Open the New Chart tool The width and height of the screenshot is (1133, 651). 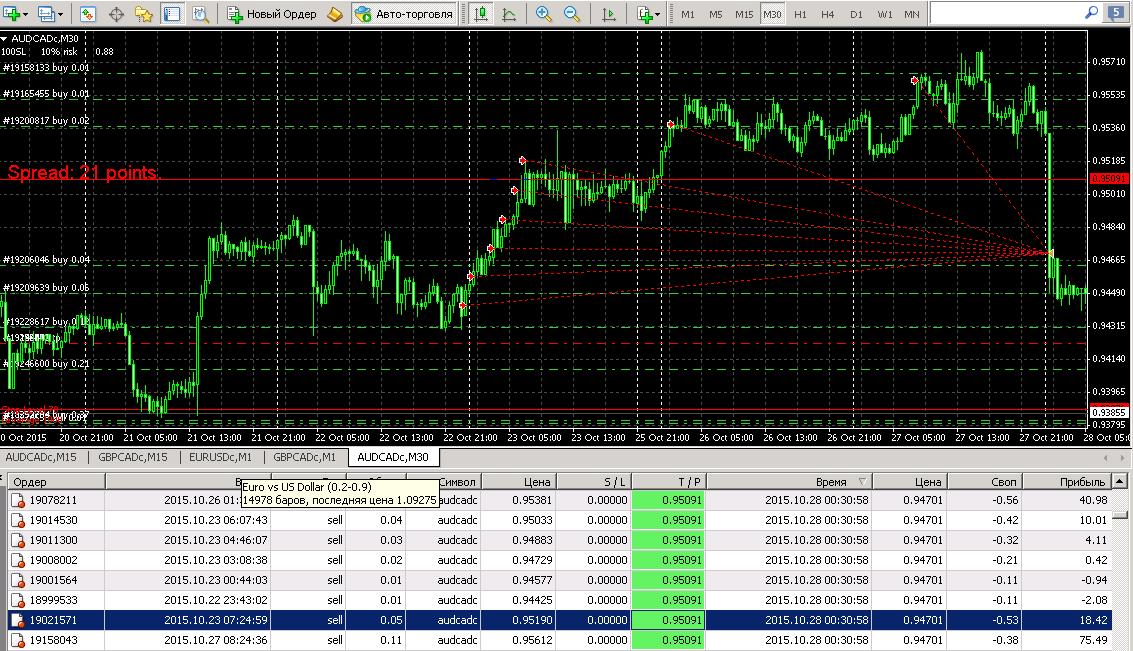(11, 13)
